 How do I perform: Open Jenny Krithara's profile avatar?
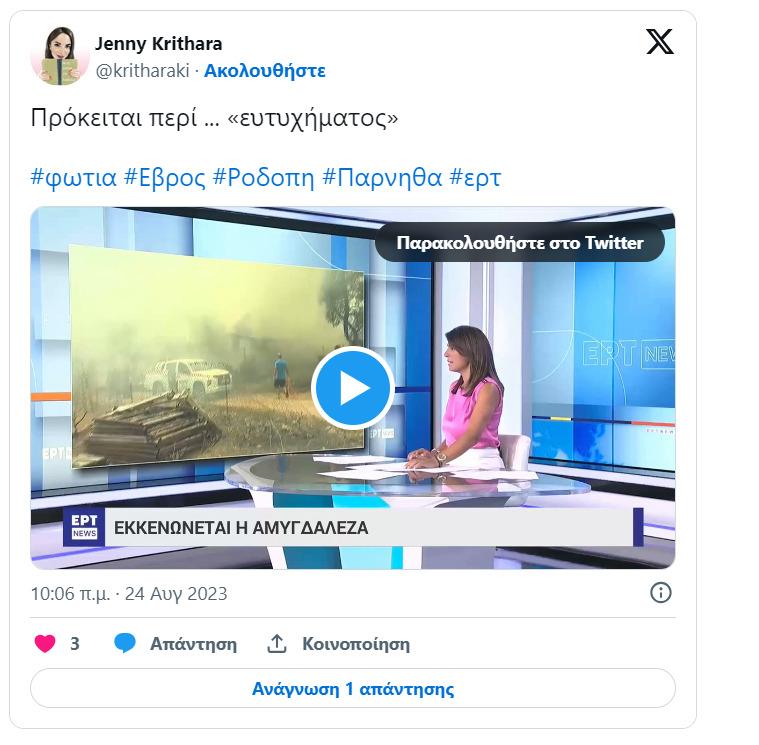click(x=60, y=56)
